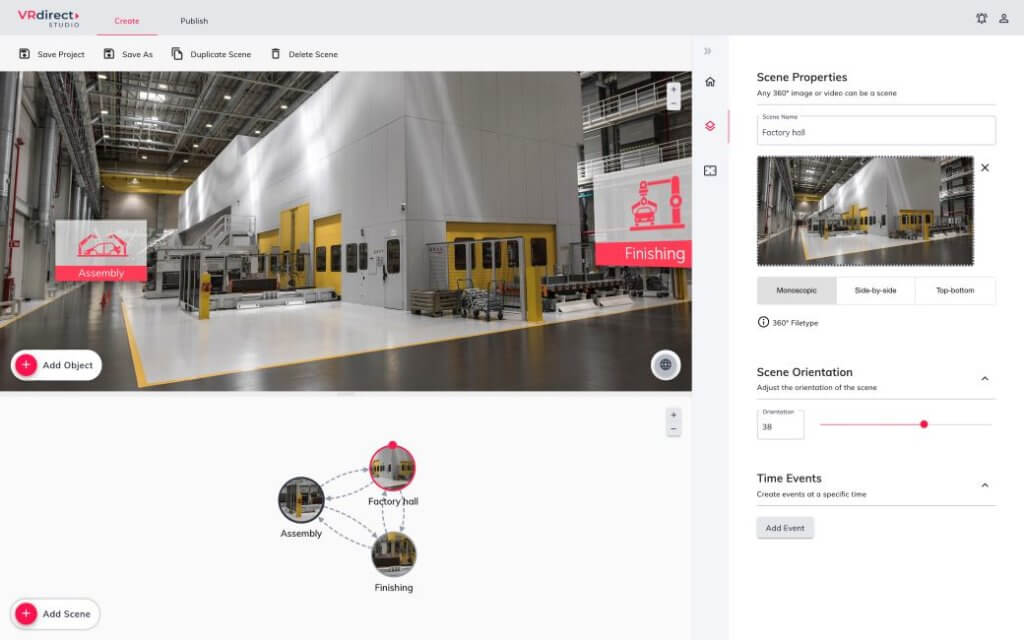1024x640 pixels.
Task: Collapse the Scene Orientation section
Action: click(x=985, y=378)
